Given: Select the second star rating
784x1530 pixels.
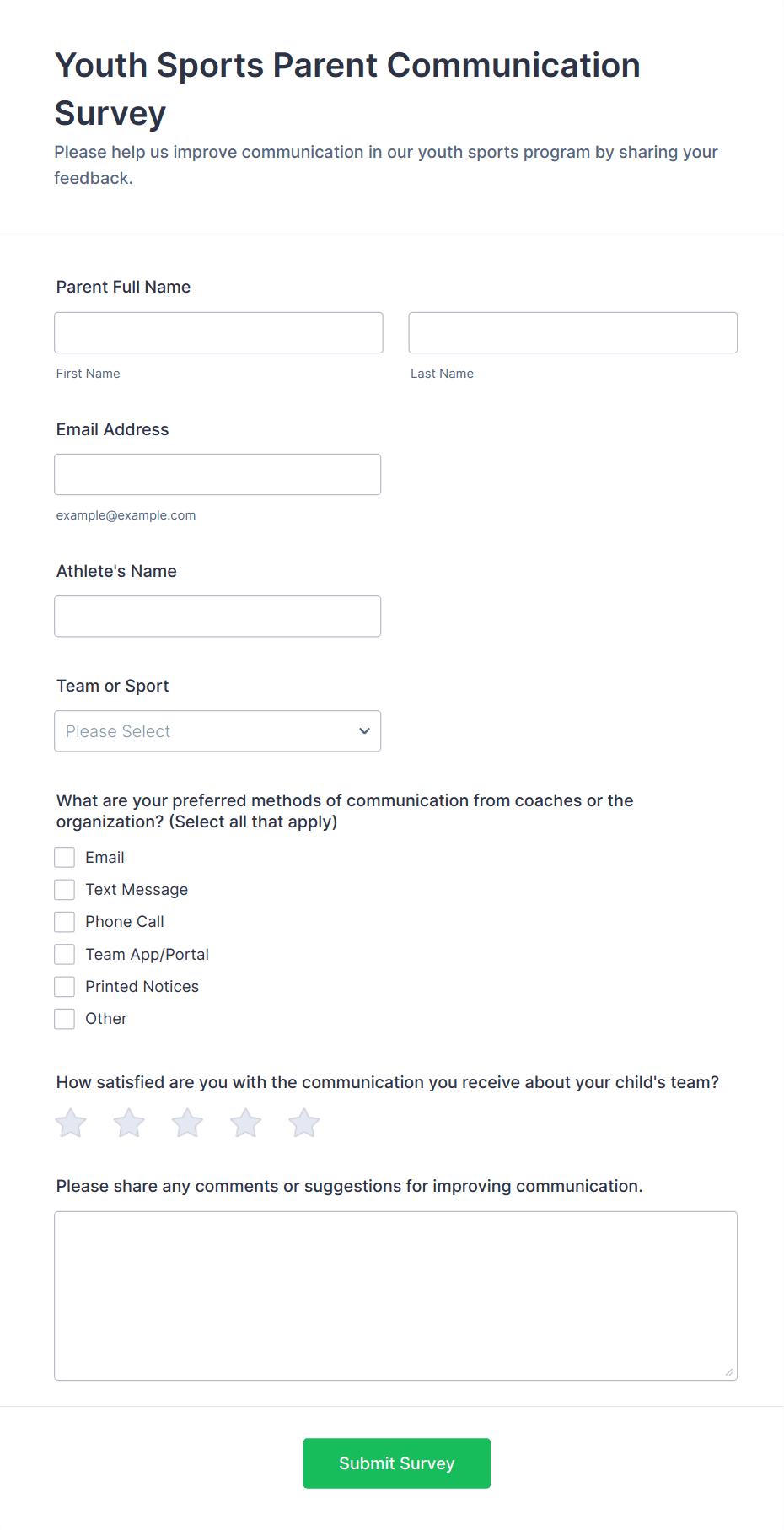Looking at the screenshot, I should [x=129, y=1123].
